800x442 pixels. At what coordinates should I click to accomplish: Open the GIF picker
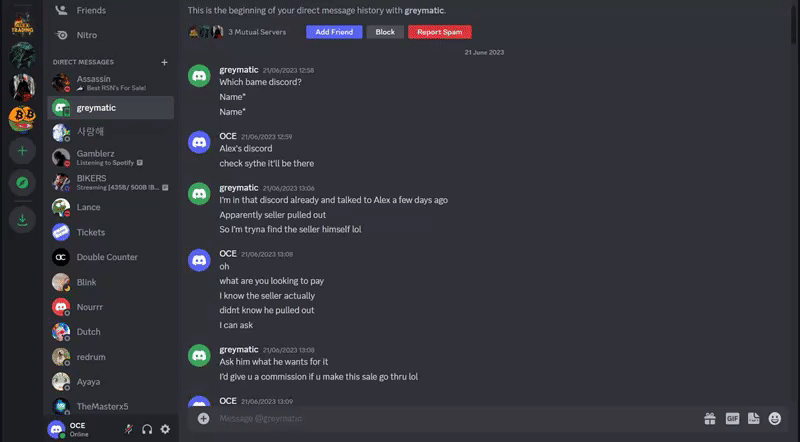click(732, 419)
